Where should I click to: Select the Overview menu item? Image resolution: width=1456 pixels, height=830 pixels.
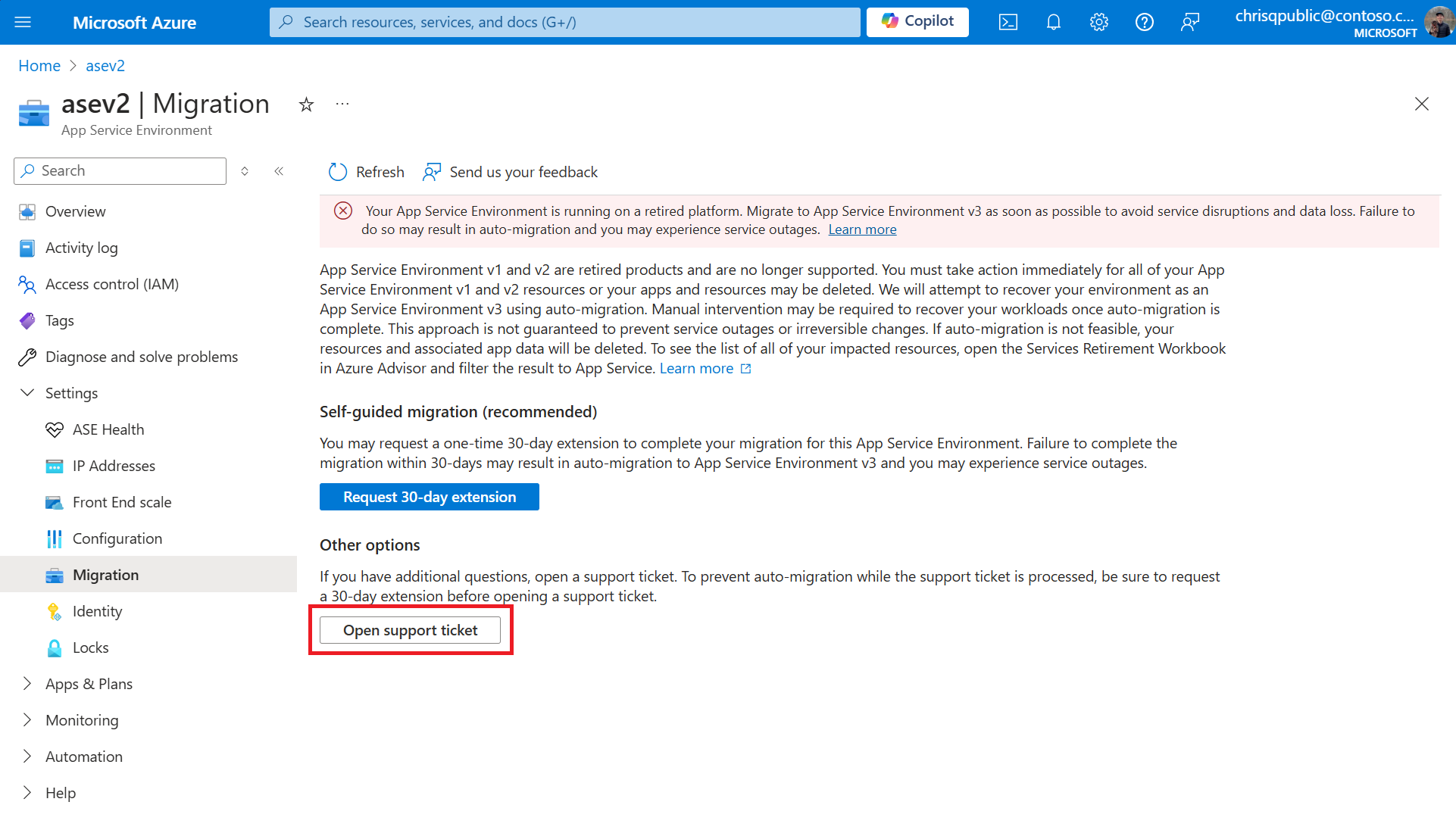75,210
